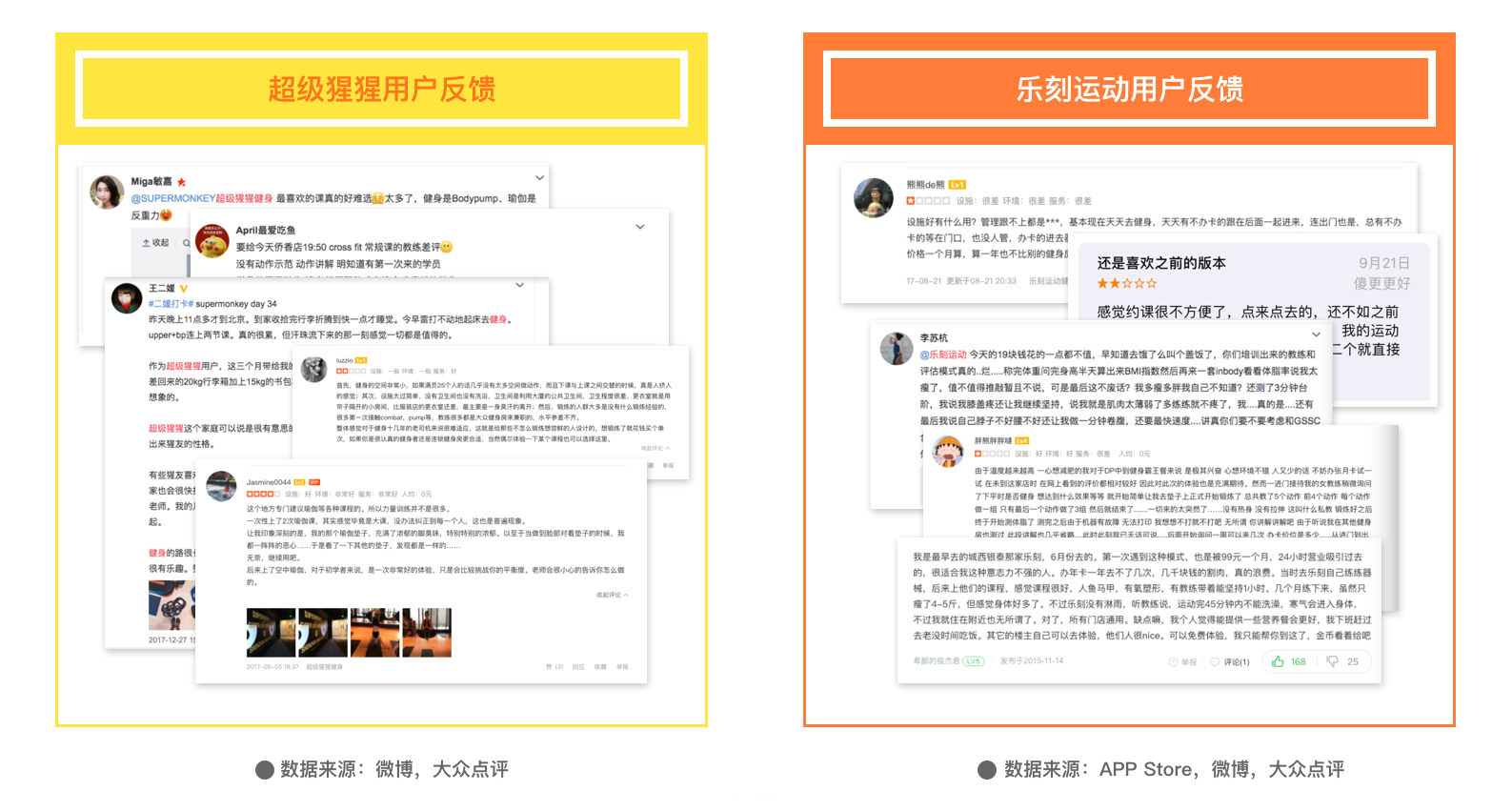Open the fourth photo in Jasmine0044's review

pyautogui.click(x=427, y=633)
